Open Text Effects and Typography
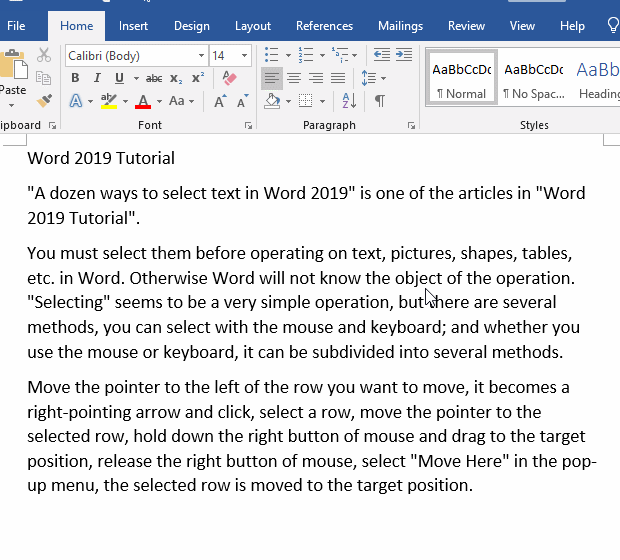Image resolution: width=620 pixels, height=560 pixels. tap(76, 101)
